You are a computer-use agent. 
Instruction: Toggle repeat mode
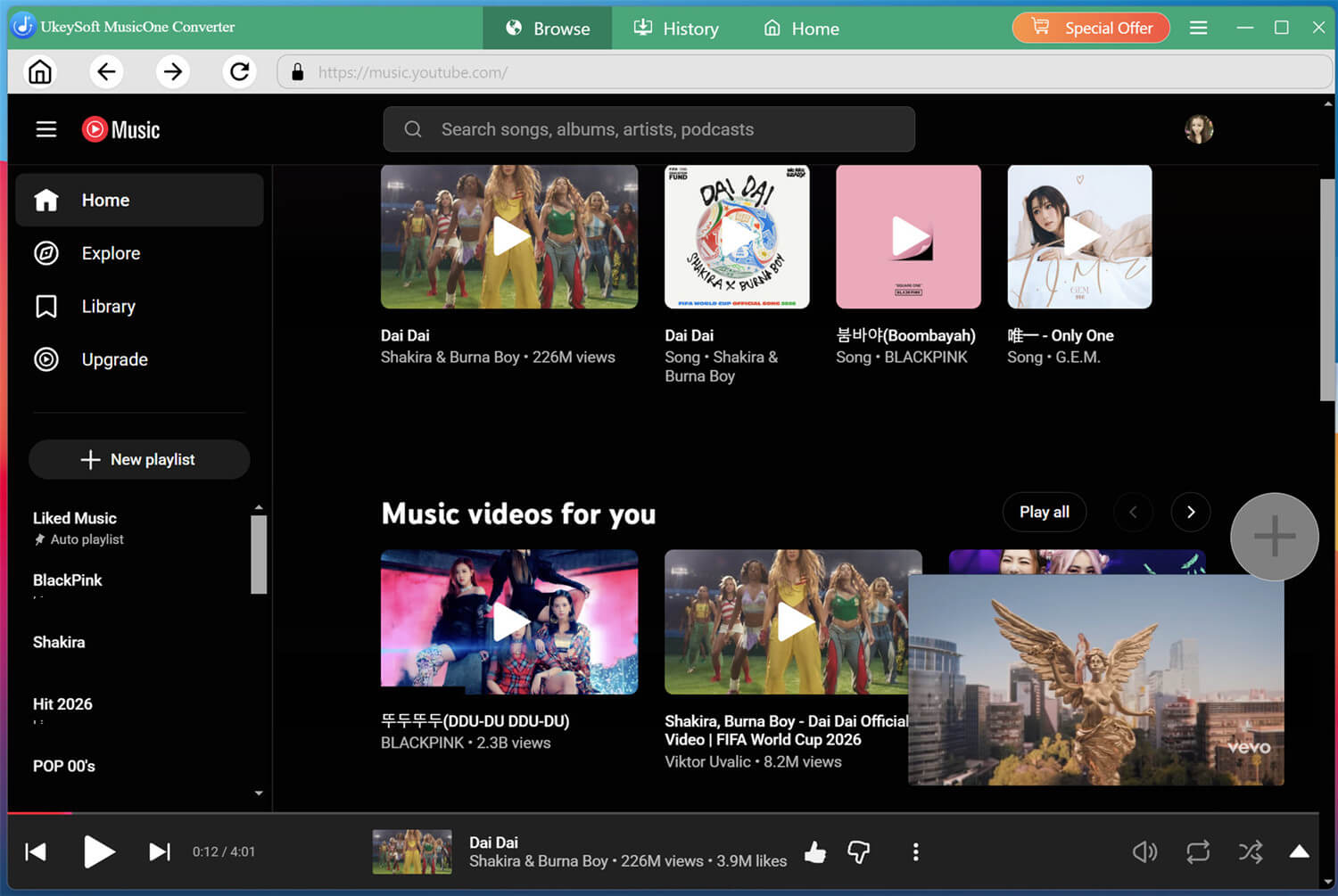point(1198,851)
